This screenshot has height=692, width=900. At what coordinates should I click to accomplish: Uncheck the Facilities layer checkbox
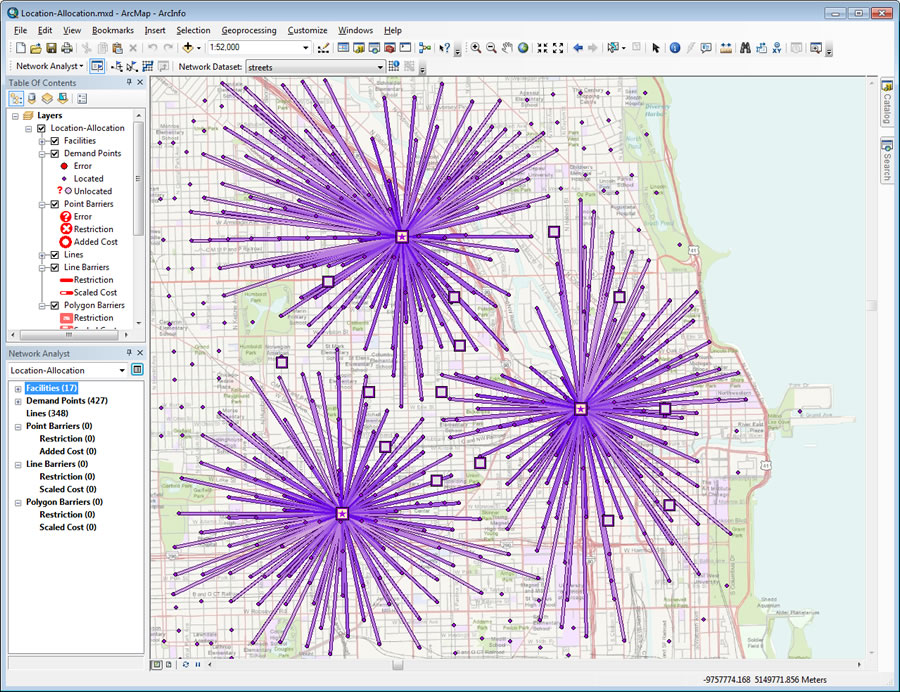55,141
